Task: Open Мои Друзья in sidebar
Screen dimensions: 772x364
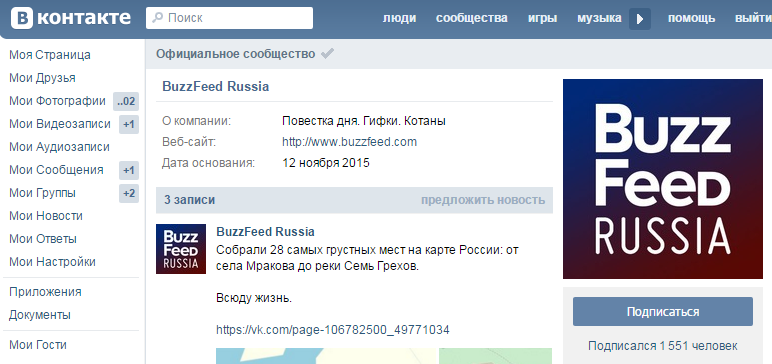Action: 42,78
